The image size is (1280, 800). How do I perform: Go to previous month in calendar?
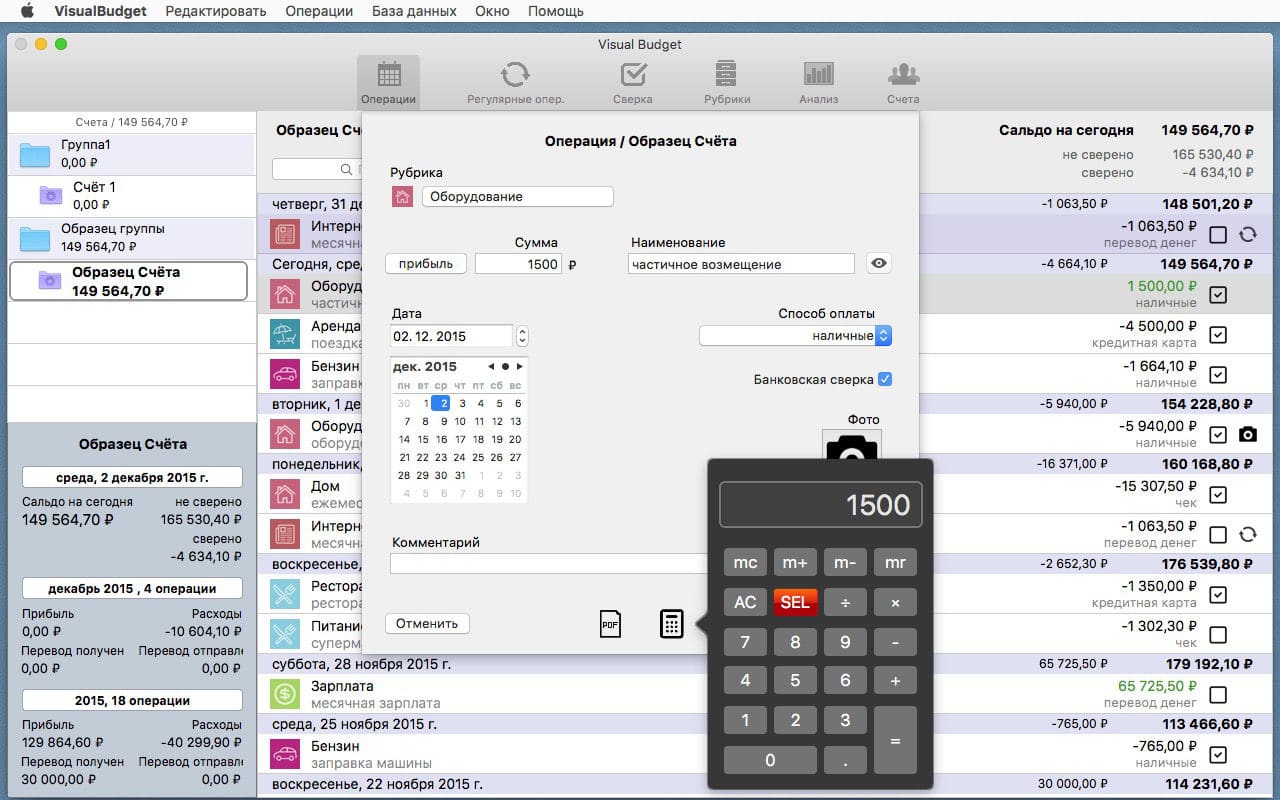(x=491, y=367)
